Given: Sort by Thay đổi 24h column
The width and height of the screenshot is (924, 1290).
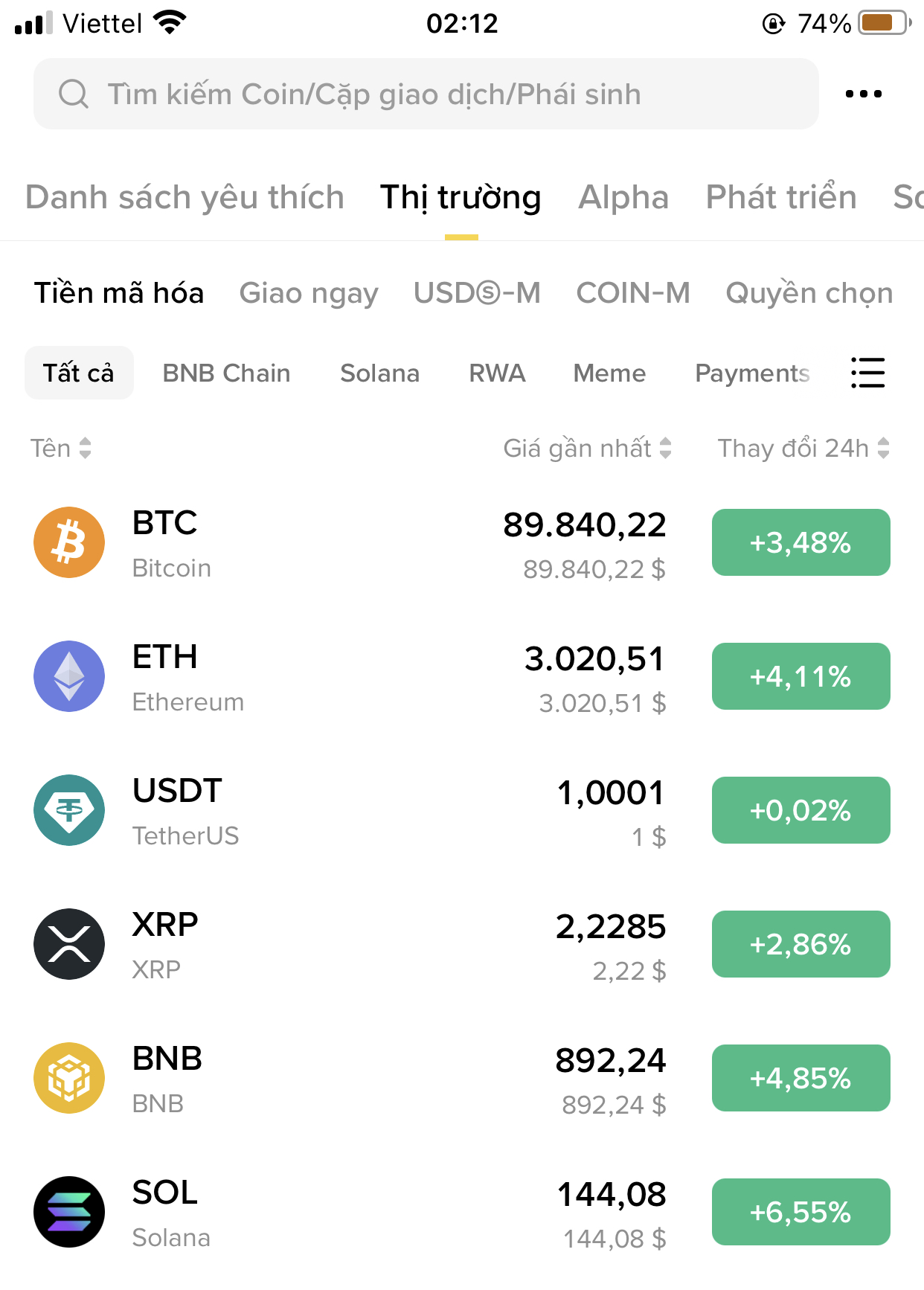Looking at the screenshot, I should coord(803,448).
